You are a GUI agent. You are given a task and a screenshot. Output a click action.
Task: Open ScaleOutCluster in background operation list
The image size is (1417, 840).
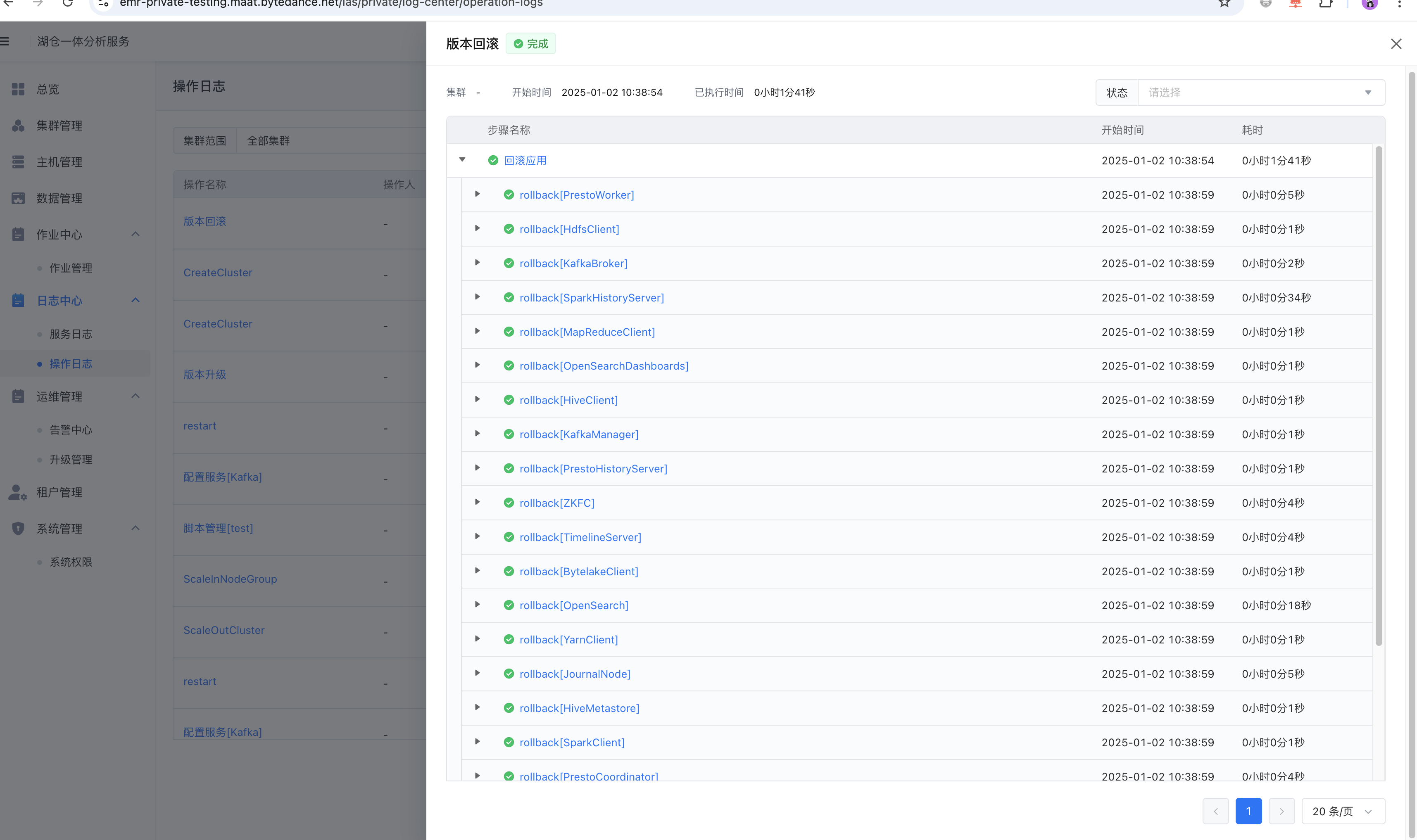[x=223, y=630]
